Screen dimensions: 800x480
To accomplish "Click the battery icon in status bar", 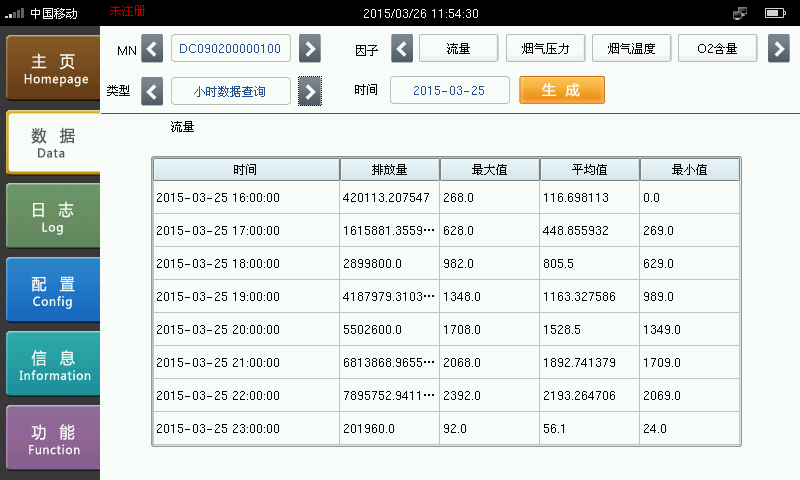I will (773, 13).
